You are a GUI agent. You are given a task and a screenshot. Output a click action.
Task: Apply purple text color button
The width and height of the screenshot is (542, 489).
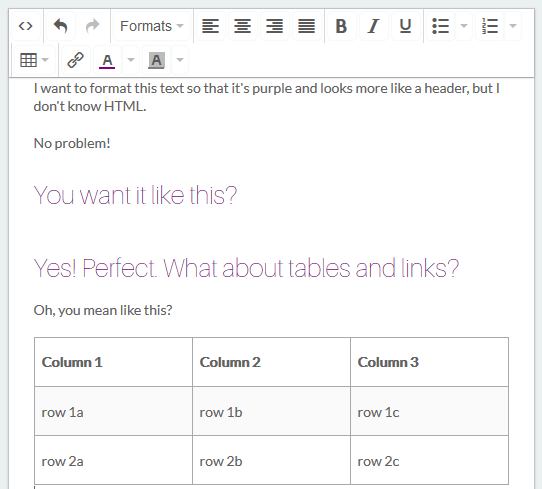coord(107,60)
